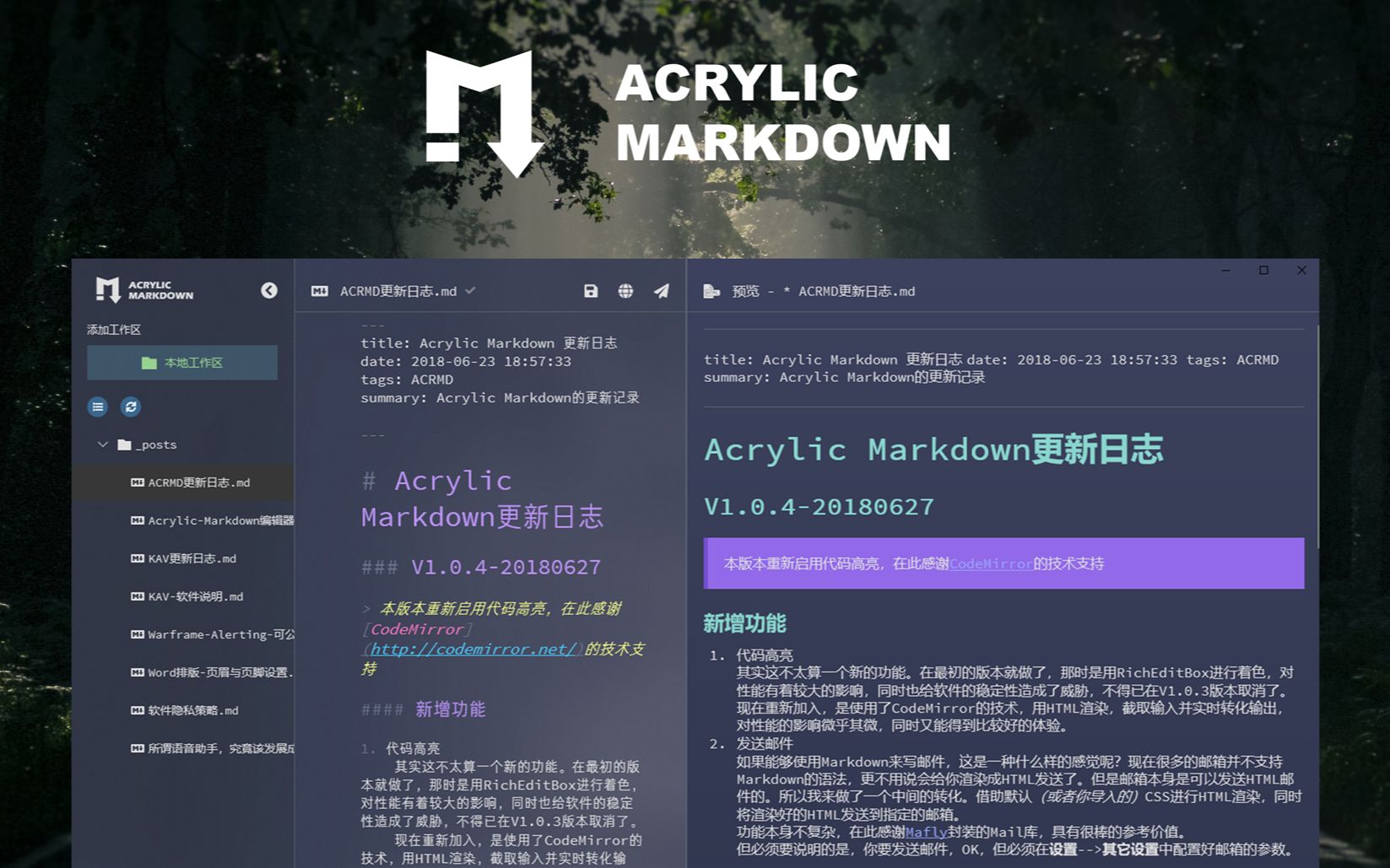Maximize the application window
Viewport: 1390px width, 868px height.
1263,270
